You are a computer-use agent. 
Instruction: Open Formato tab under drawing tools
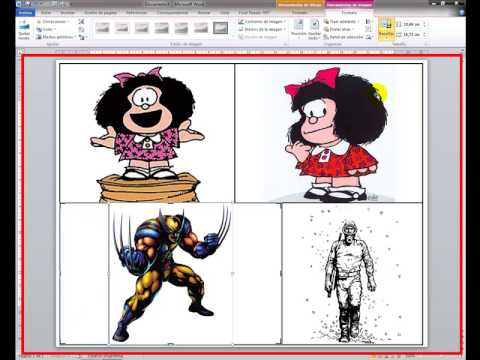tap(299, 13)
